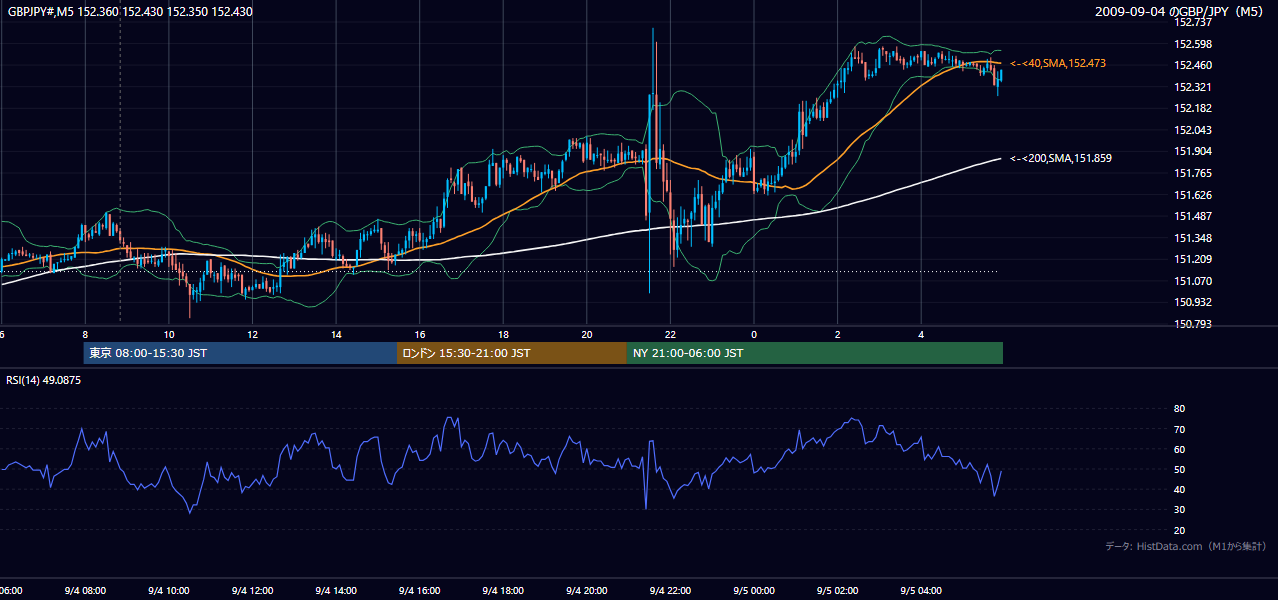This screenshot has height=600, width=1278.
Task: Click hour 10 on the price chart axis
Action: pos(169,335)
